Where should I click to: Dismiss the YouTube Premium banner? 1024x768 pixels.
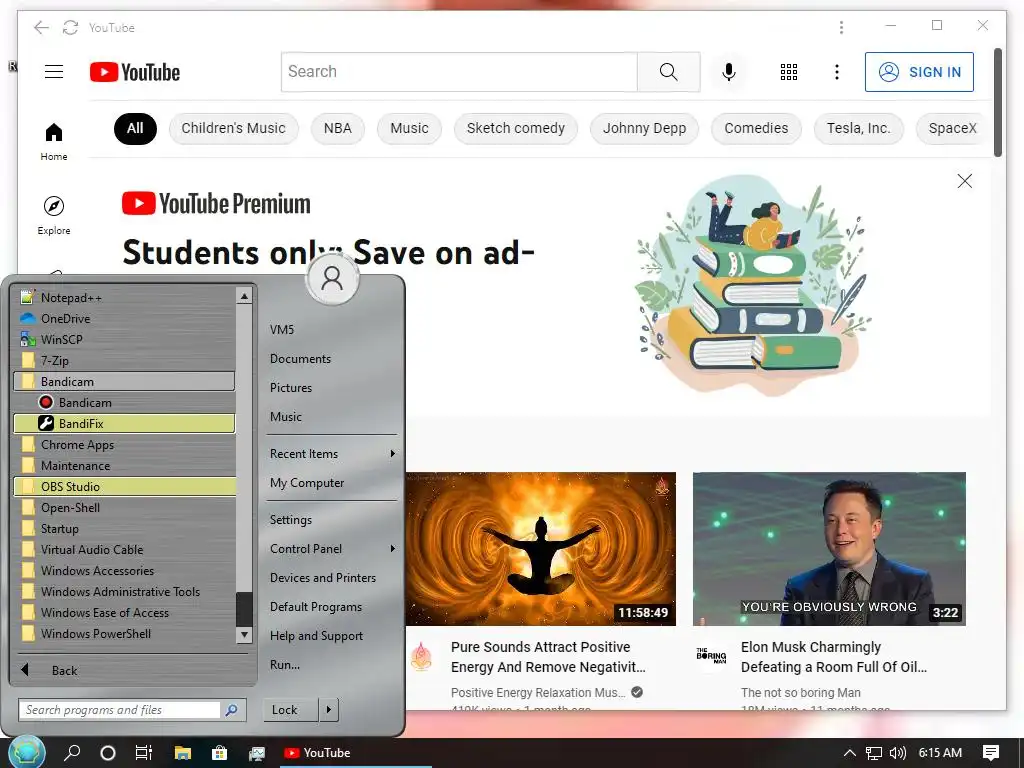click(965, 181)
